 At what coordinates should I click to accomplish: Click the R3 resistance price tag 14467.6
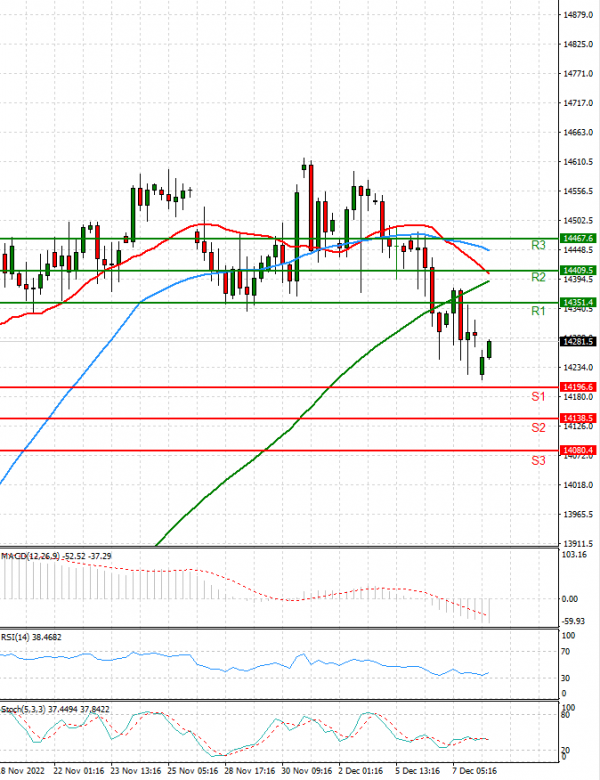tap(579, 238)
